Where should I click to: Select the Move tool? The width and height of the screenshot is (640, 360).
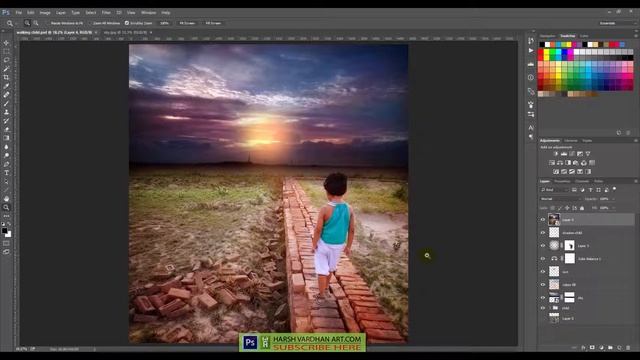coord(6,43)
